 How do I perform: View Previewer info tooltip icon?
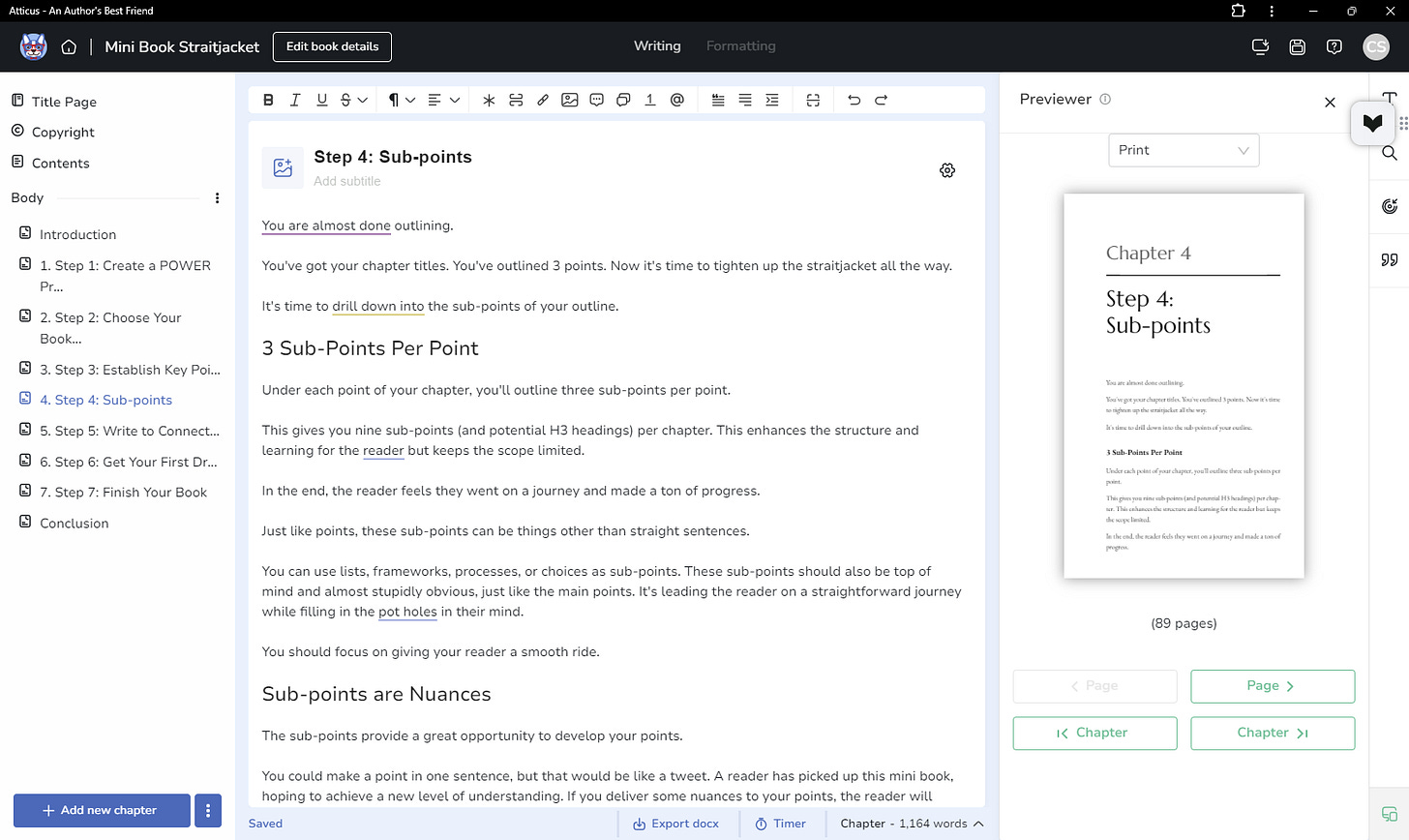(1105, 99)
